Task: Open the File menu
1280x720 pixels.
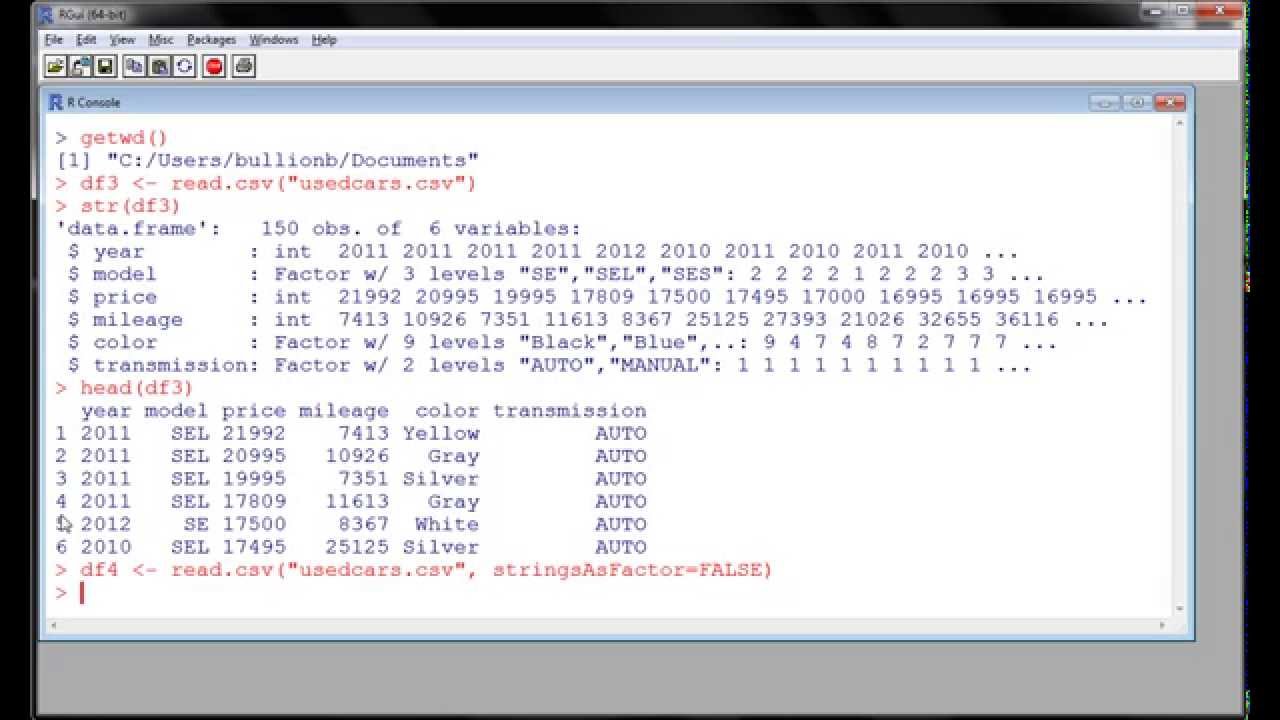Action: pos(54,40)
